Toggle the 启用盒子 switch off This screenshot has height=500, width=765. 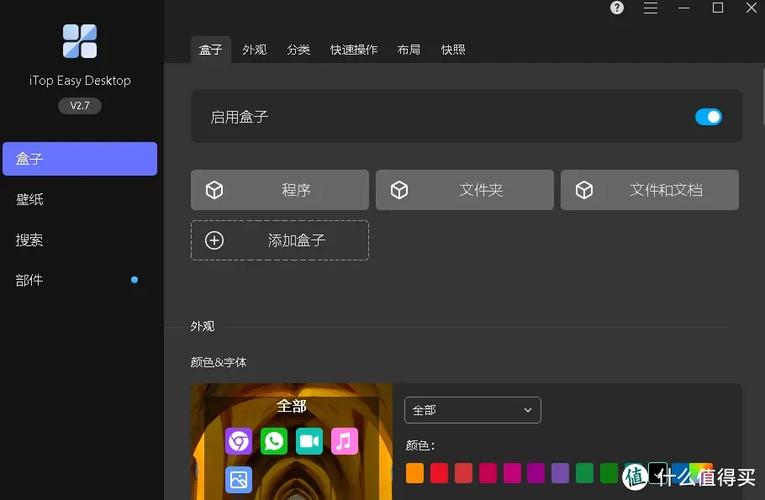click(708, 117)
